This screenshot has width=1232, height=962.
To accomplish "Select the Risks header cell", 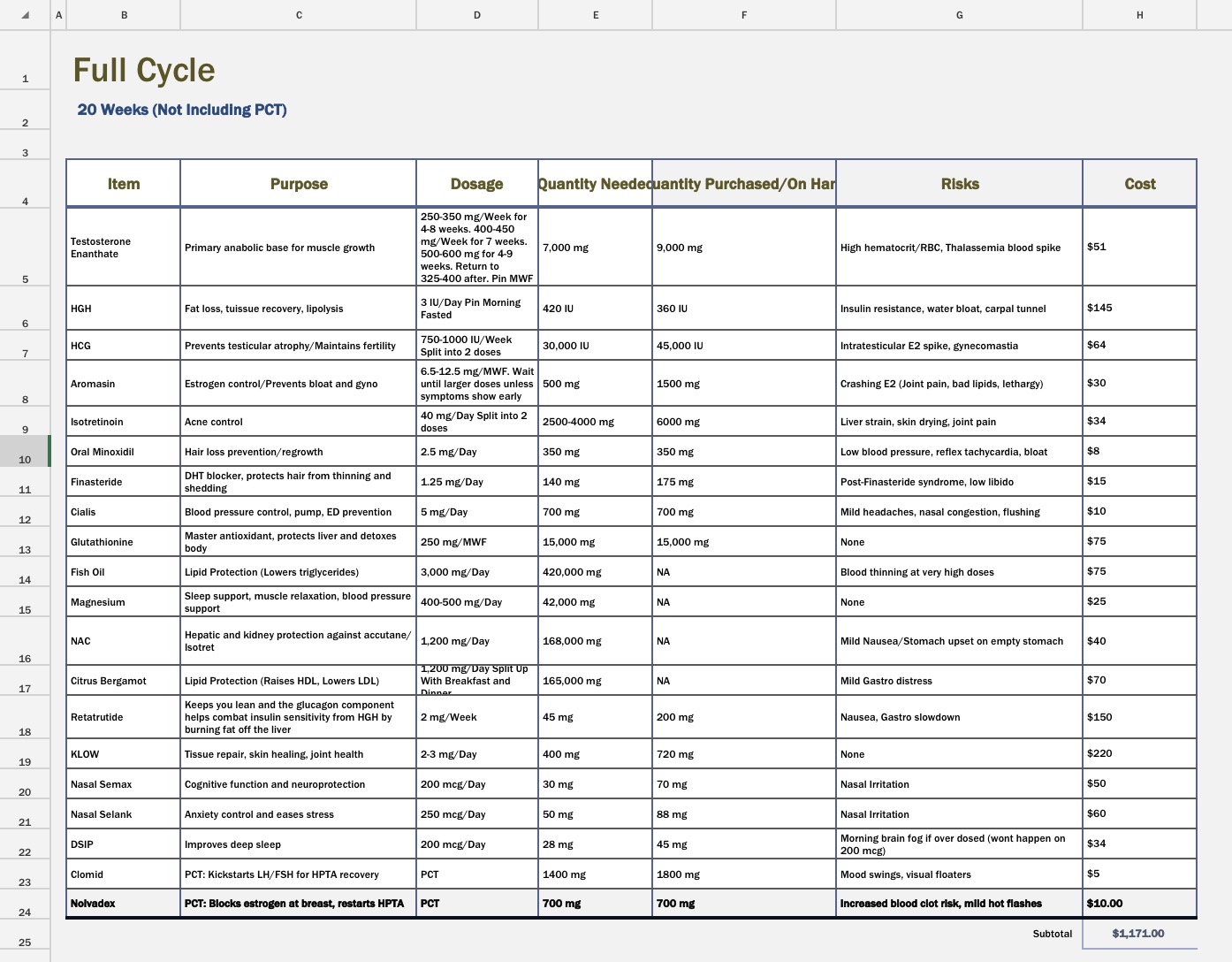I will [x=959, y=184].
